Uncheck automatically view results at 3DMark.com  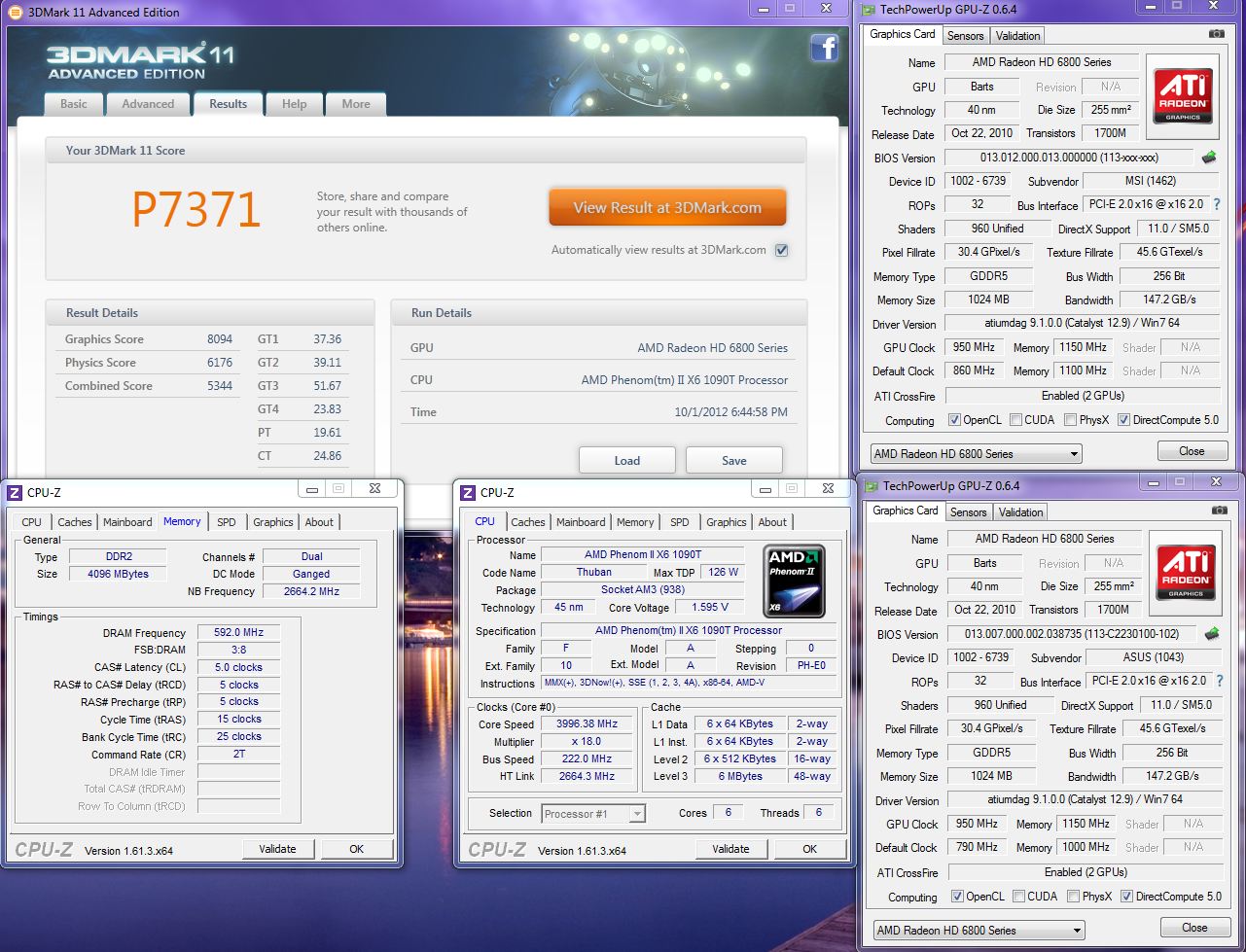coord(781,250)
